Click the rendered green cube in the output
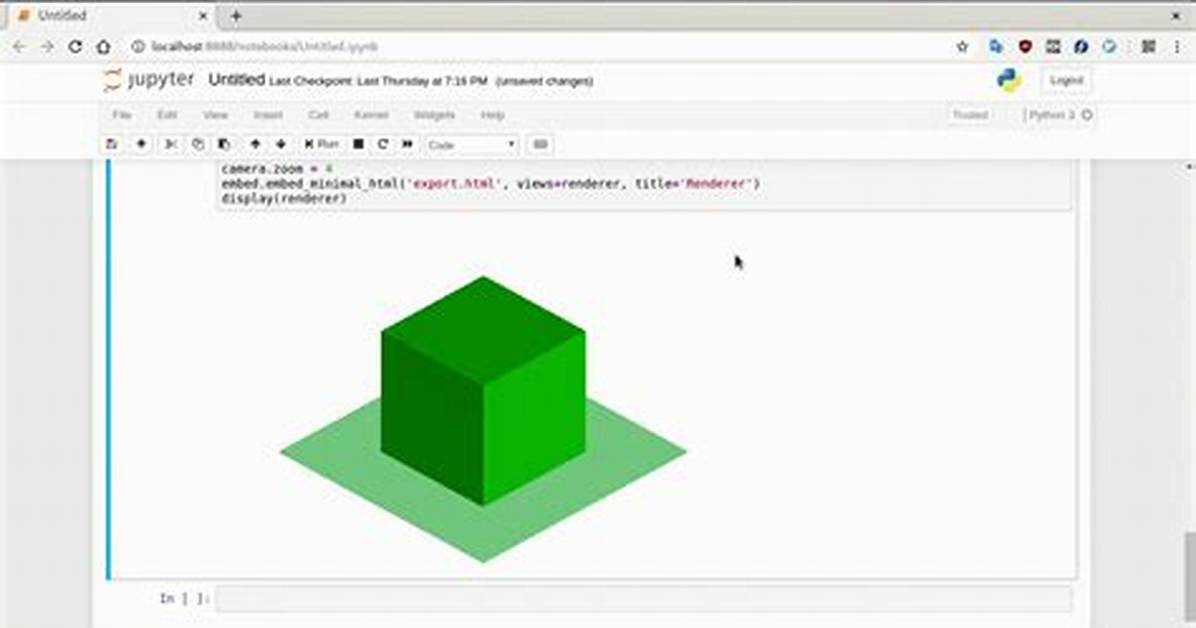The image size is (1196, 628). [x=483, y=390]
